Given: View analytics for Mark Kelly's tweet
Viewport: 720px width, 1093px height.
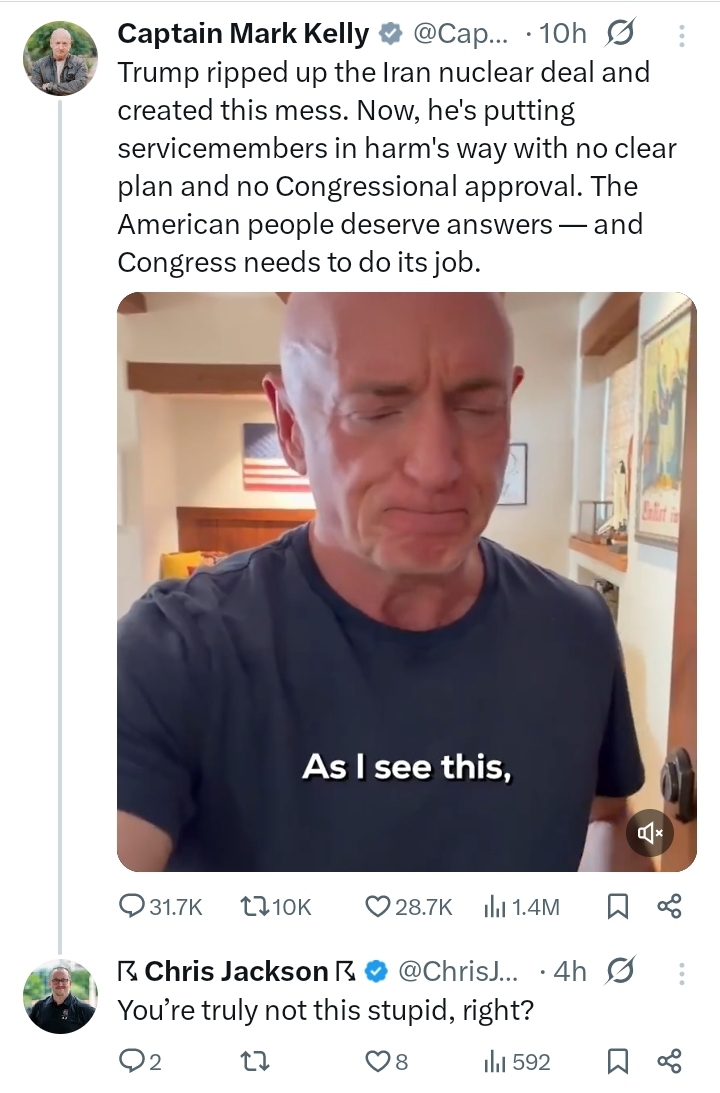Looking at the screenshot, I should click(x=495, y=906).
